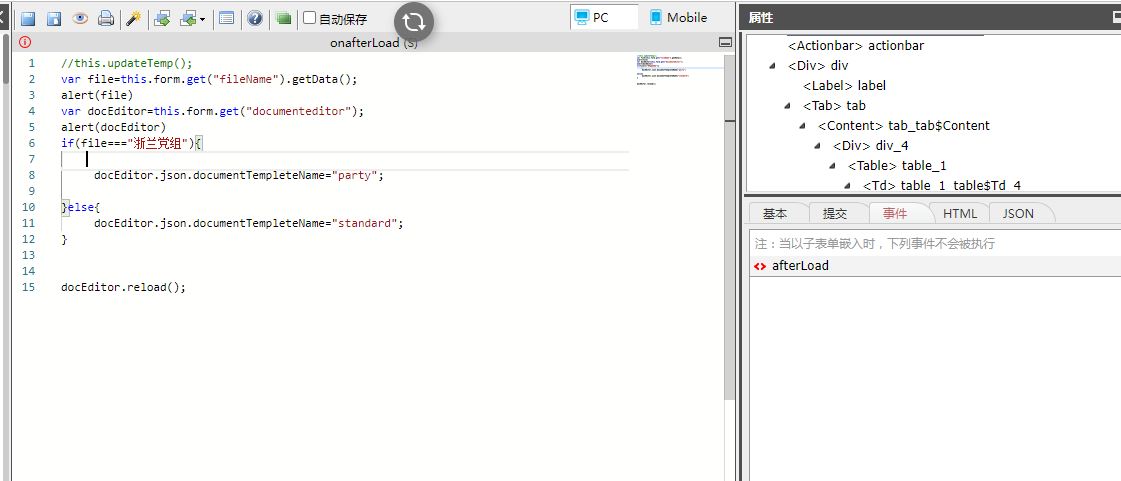The image size is (1121, 481).
Task: Select <Label> label in the tree
Action: pyautogui.click(x=844, y=86)
